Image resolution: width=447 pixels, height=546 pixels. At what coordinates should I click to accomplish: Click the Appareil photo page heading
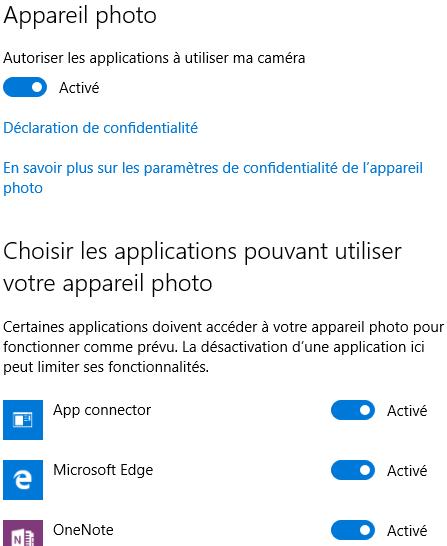coord(80,16)
